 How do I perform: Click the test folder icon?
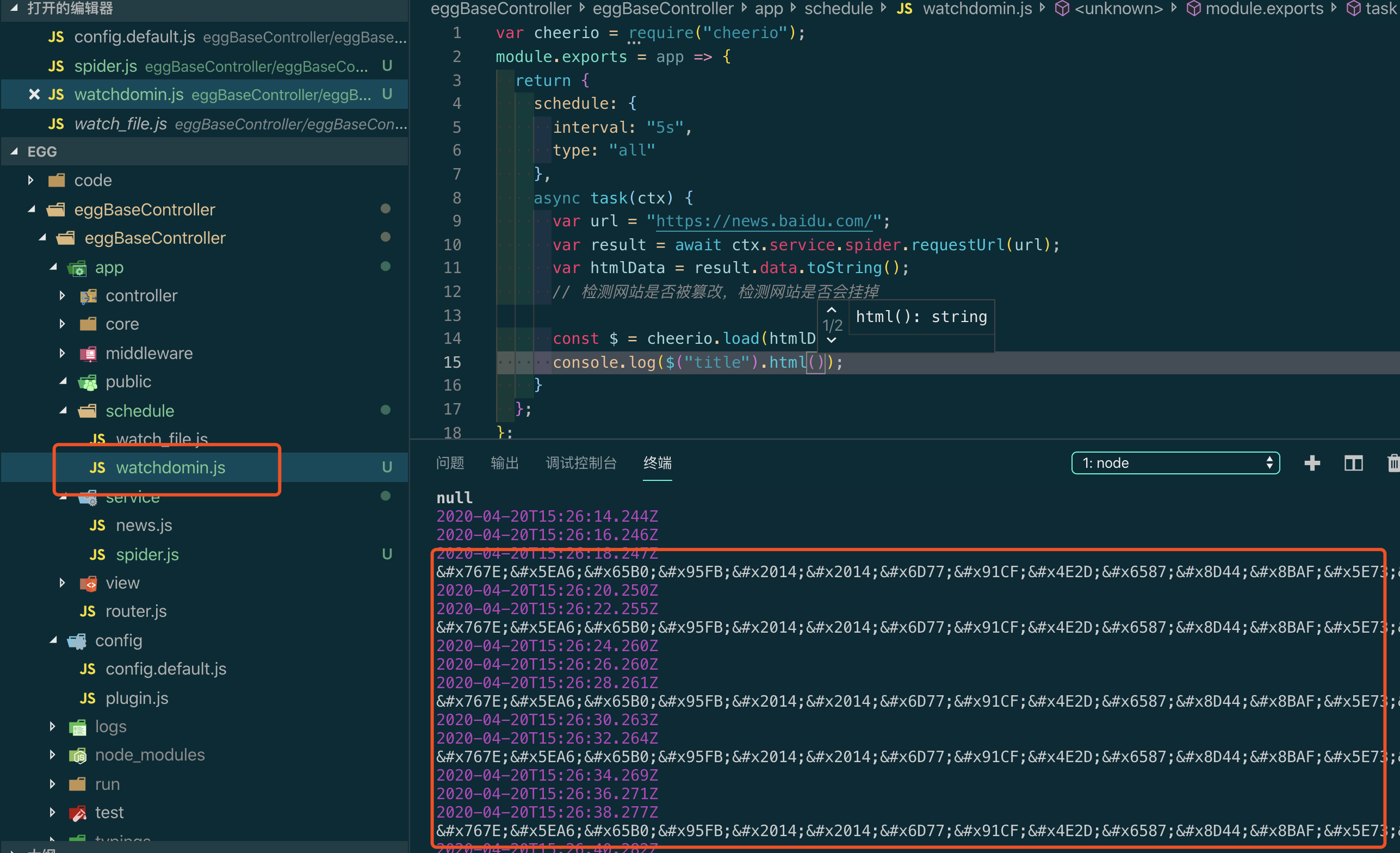[x=77, y=813]
